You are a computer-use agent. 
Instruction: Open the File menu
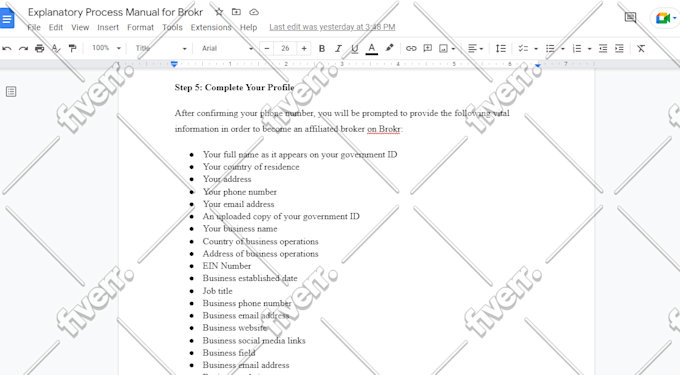point(34,27)
